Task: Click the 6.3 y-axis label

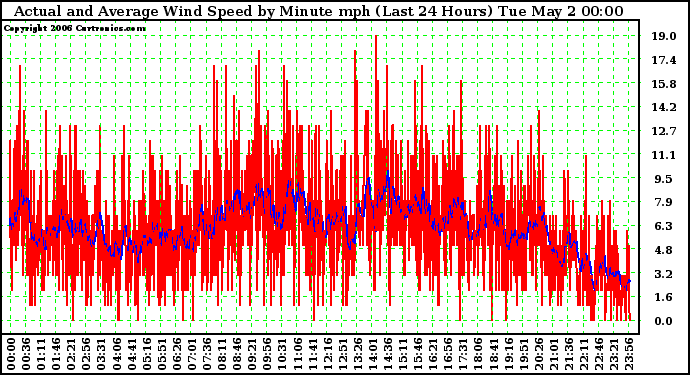Action: tap(664, 226)
